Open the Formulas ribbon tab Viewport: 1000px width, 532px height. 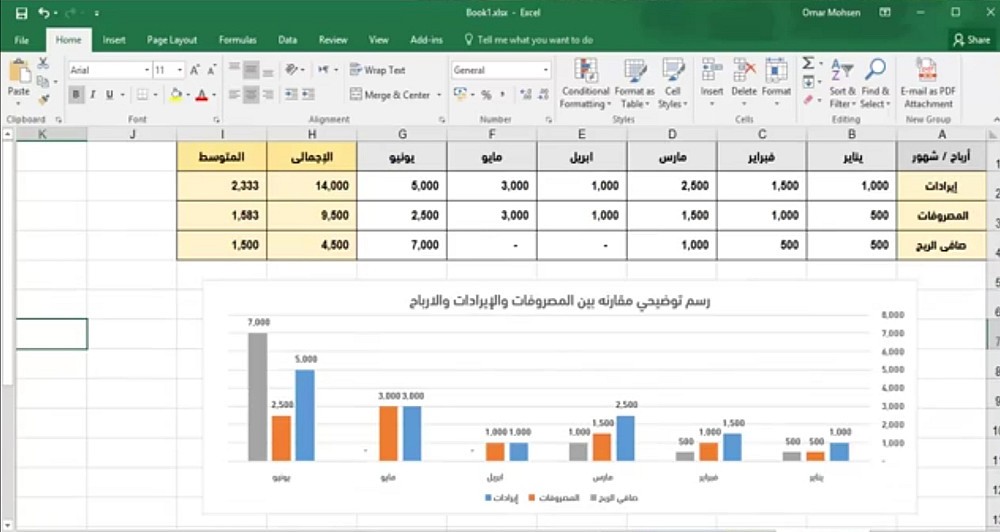237,40
